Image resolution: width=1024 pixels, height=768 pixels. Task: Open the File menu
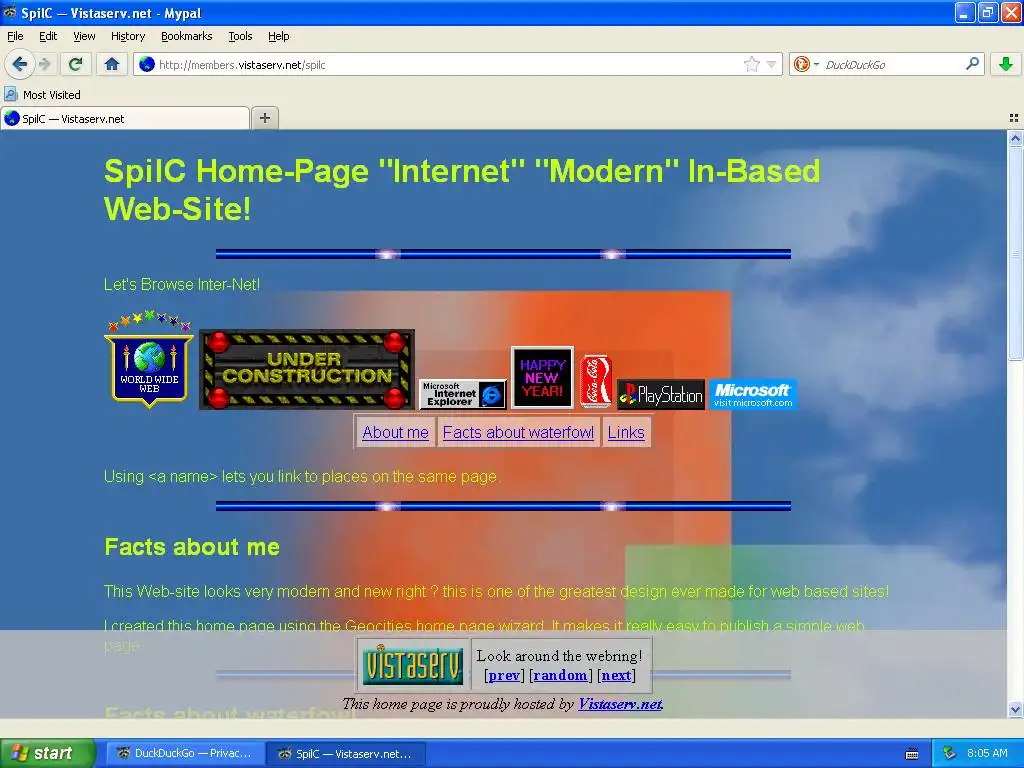[15, 36]
